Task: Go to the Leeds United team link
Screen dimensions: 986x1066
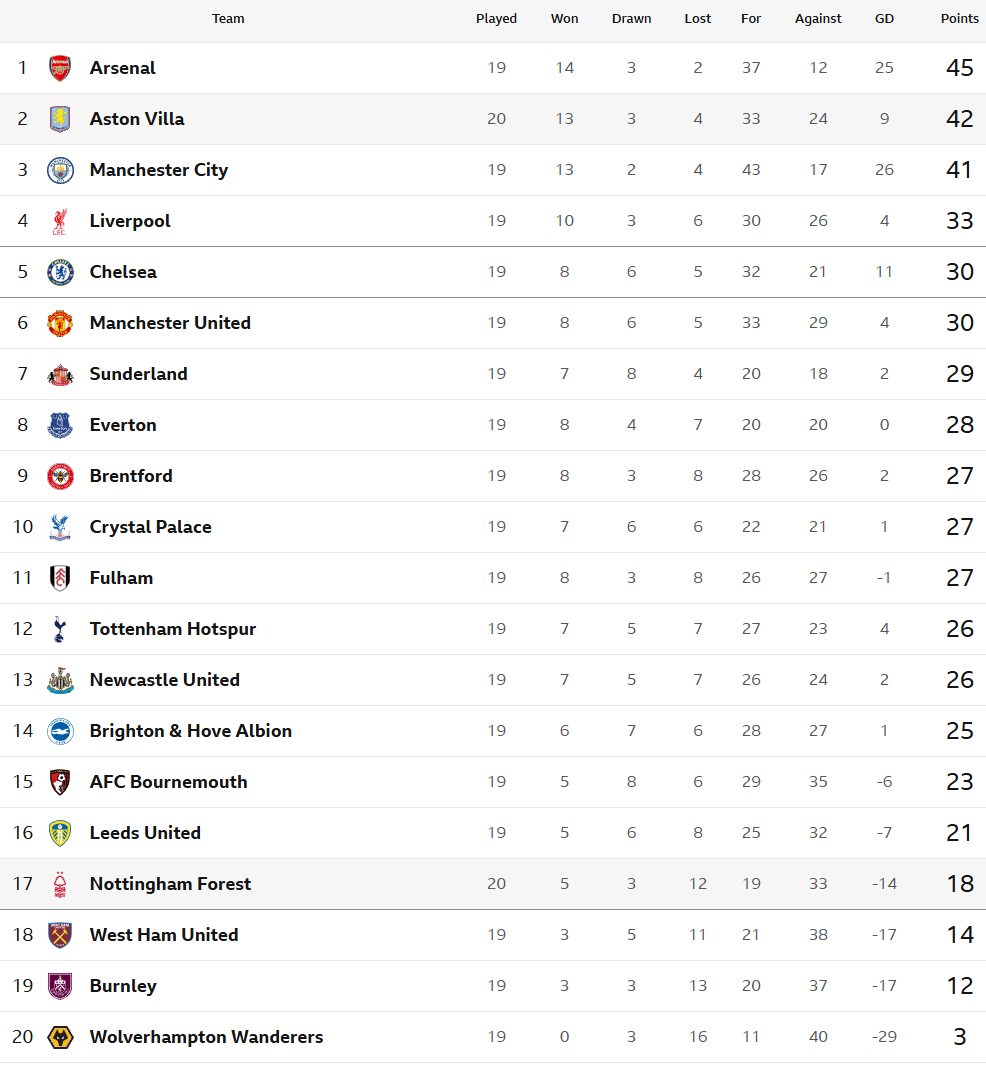Action: [x=145, y=833]
